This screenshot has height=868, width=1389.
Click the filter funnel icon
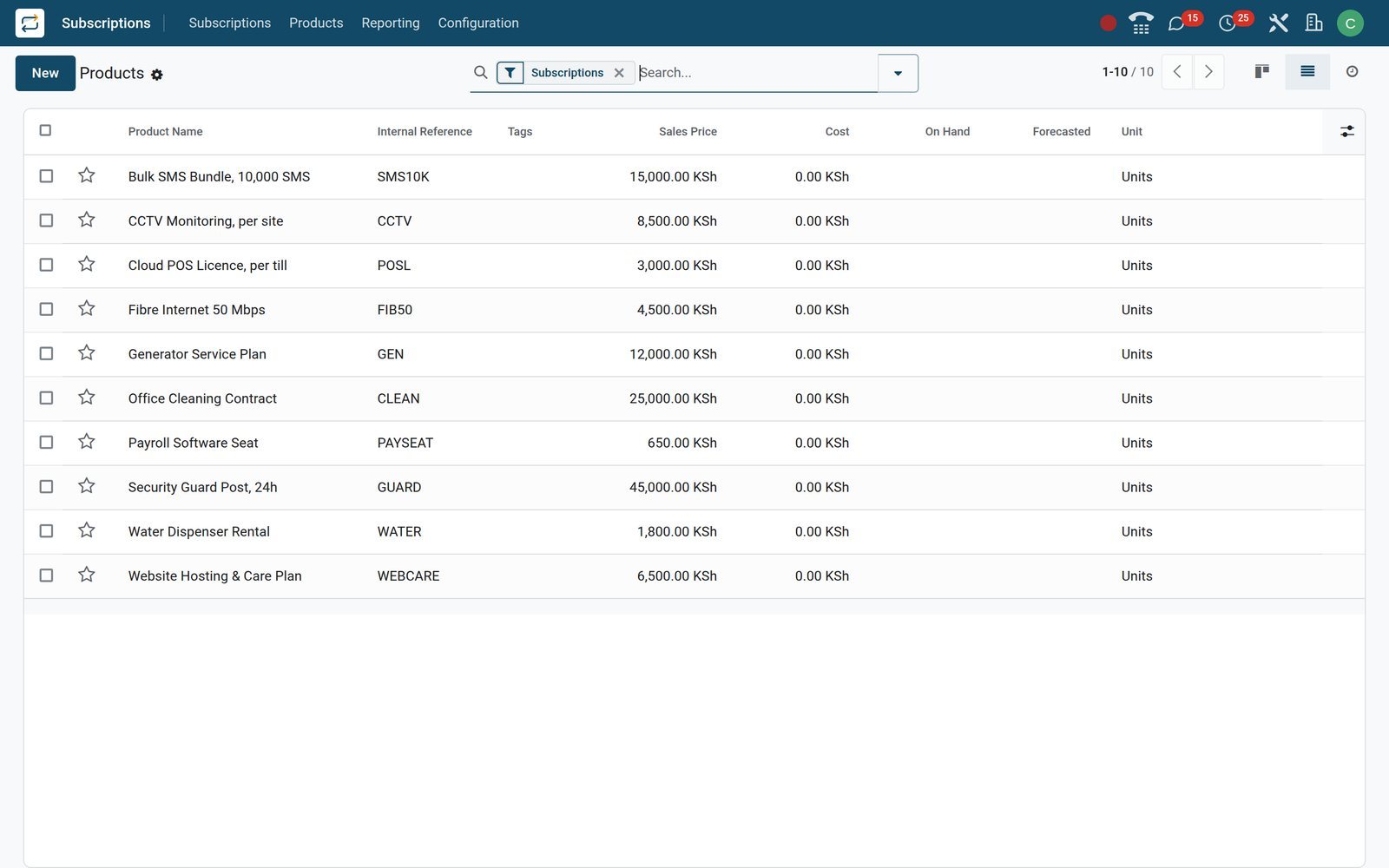tap(510, 73)
